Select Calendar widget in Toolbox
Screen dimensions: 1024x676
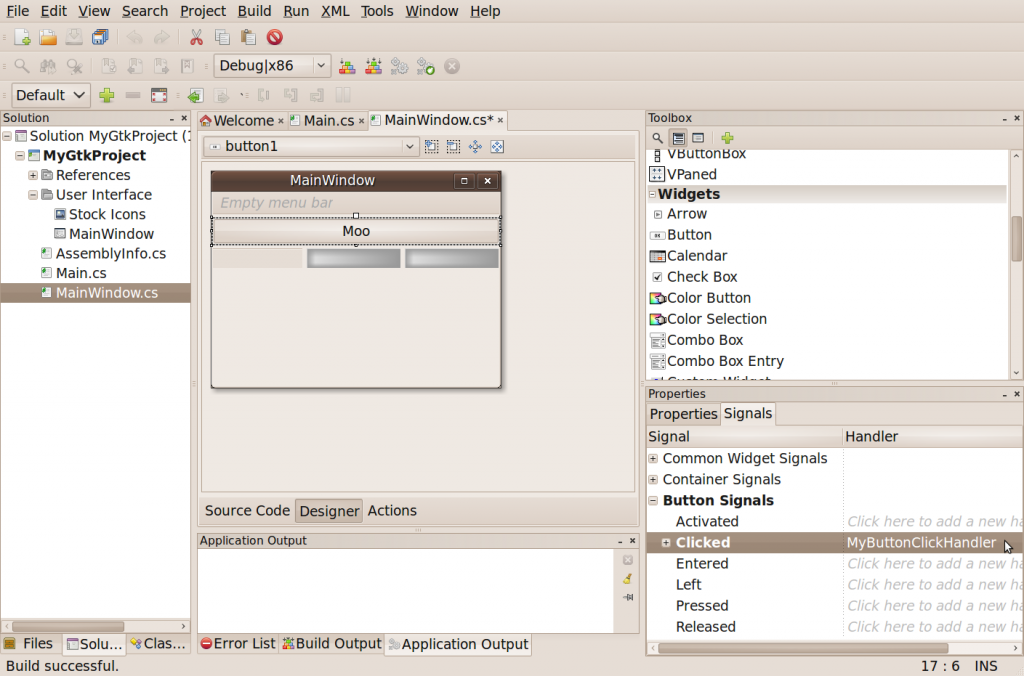(x=697, y=256)
